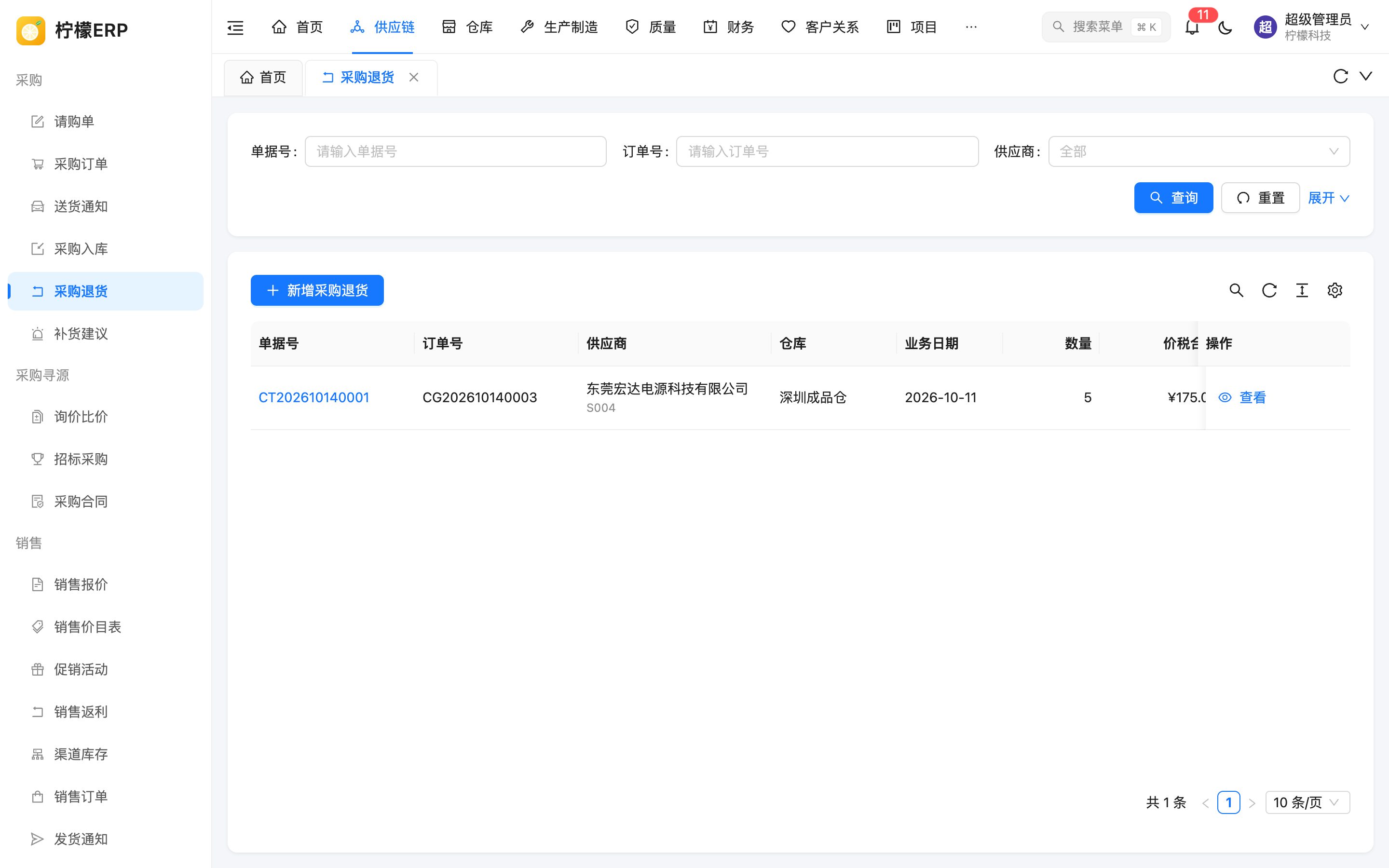Focus the 订单号 input field
Screen dimensions: 1389x868
[x=827, y=151]
